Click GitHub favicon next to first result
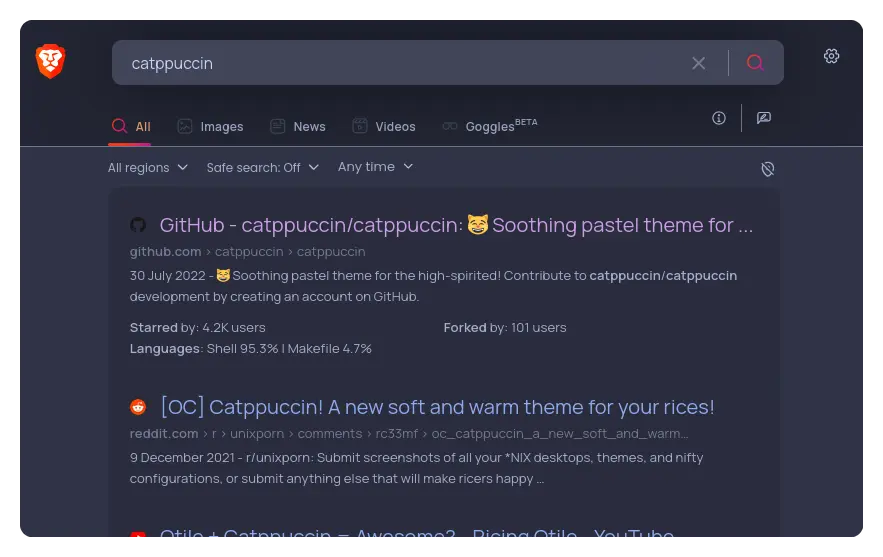Image resolution: width=883 pixels, height=557 pixels. (x=138, y=225)
